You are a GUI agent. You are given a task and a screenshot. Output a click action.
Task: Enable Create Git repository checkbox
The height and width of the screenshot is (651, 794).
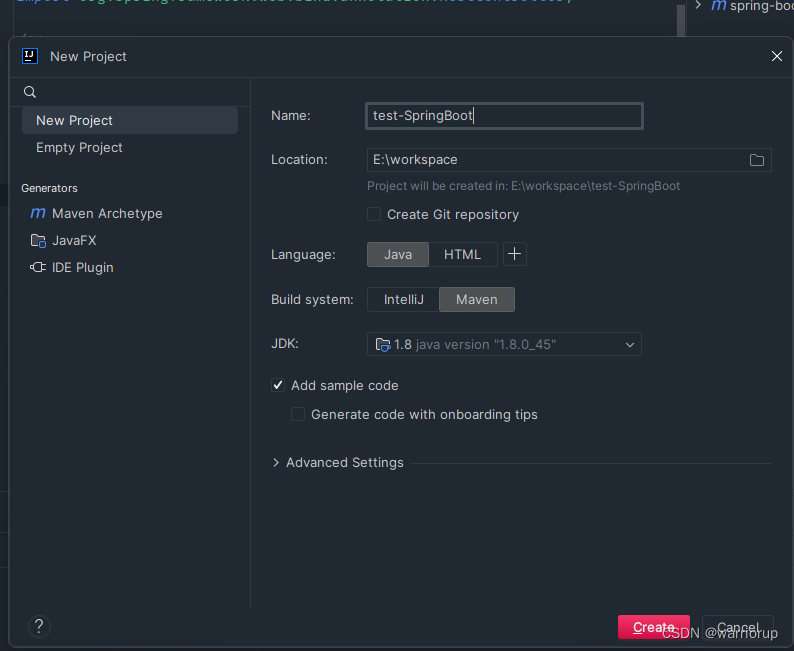pyautogui.click(x=374, y=214)
